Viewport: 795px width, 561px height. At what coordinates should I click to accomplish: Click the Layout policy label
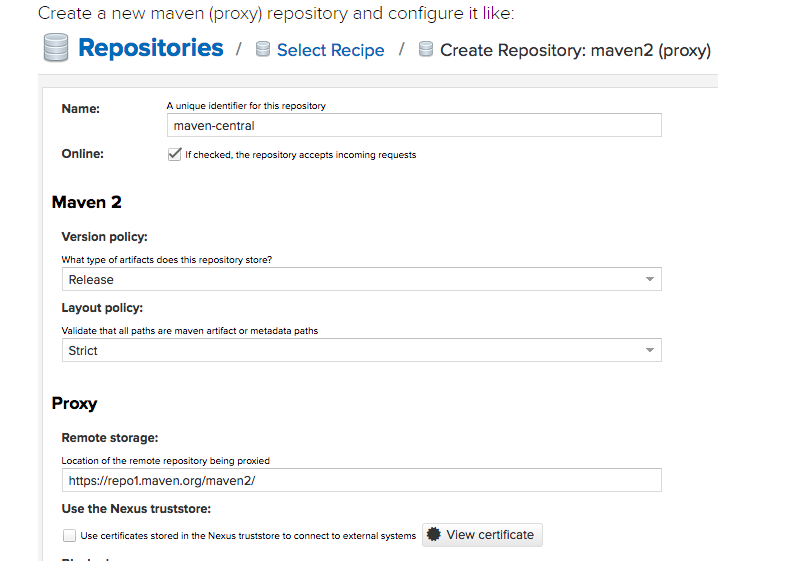coord(102,308)
